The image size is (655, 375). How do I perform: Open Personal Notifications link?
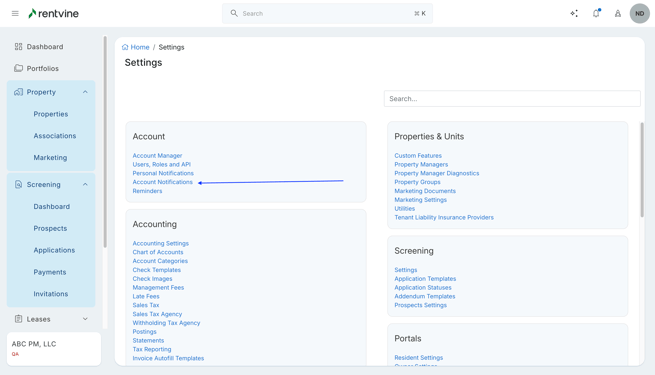pos(163,173)
